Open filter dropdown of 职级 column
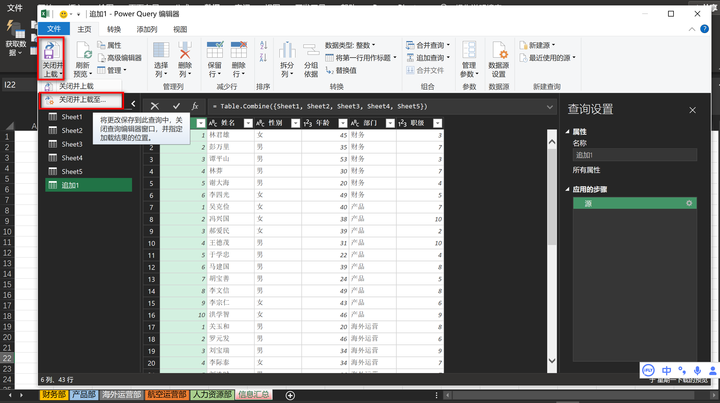This screenshot has width=720, height=403. (x=438, y=123)
